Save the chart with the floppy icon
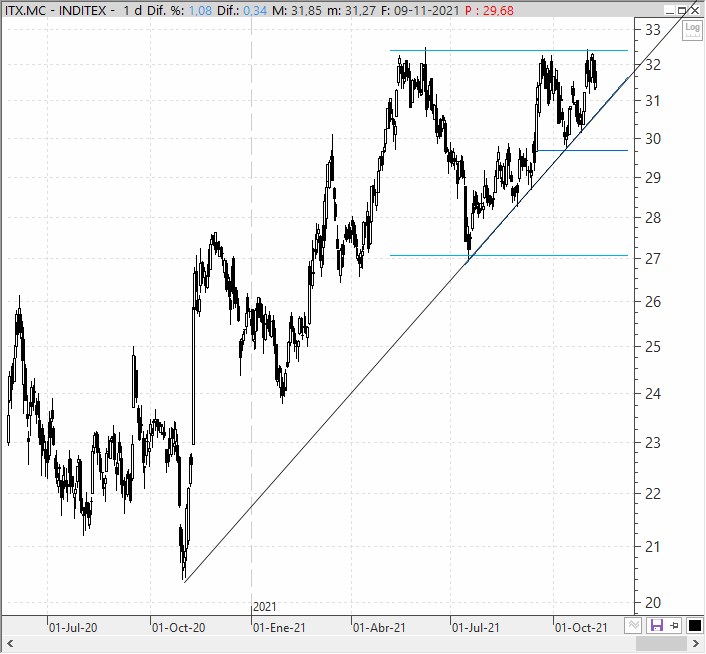The width and height of the screenshot is (706, 654). click(x=656, y=625)
